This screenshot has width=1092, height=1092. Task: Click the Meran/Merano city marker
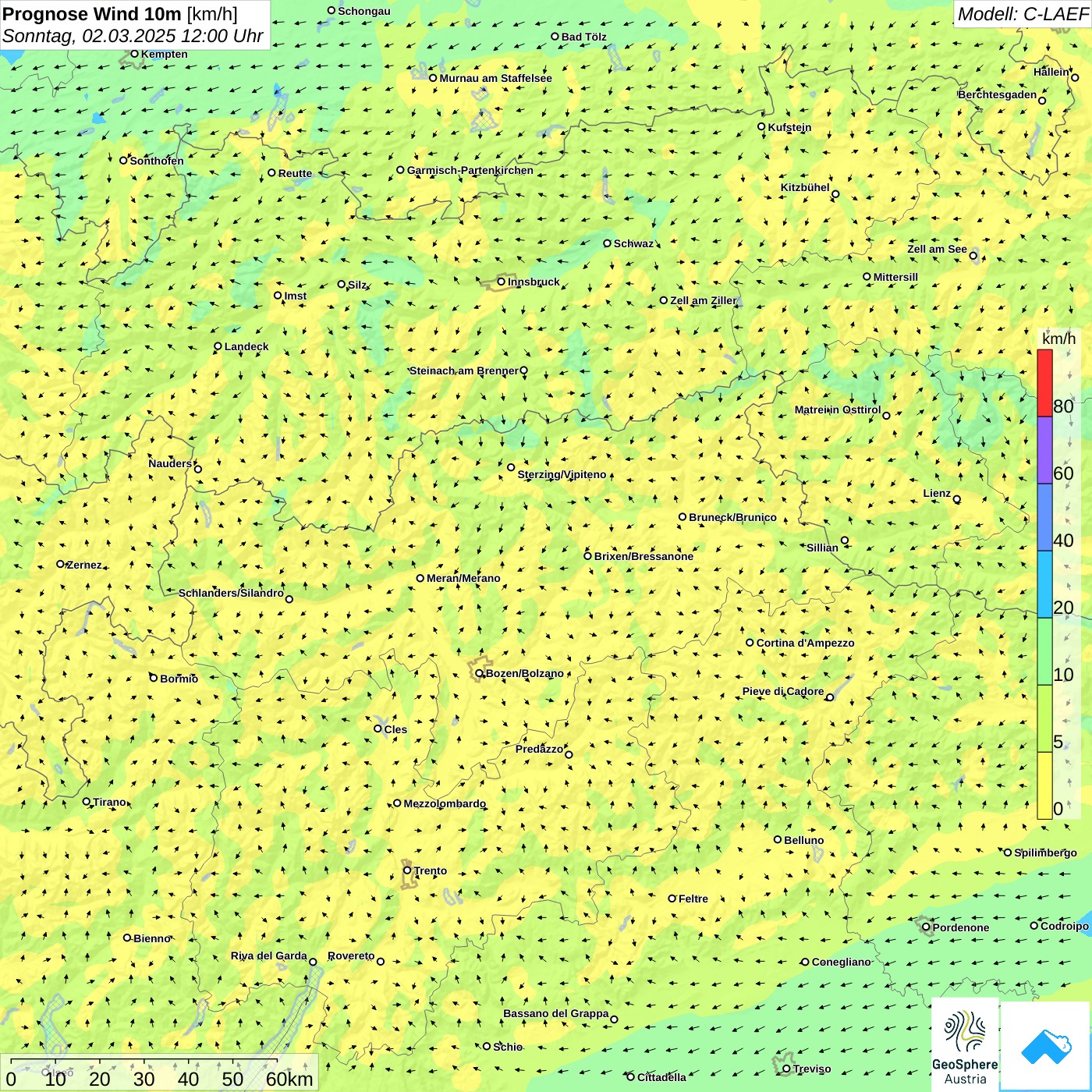click(420, 578)
